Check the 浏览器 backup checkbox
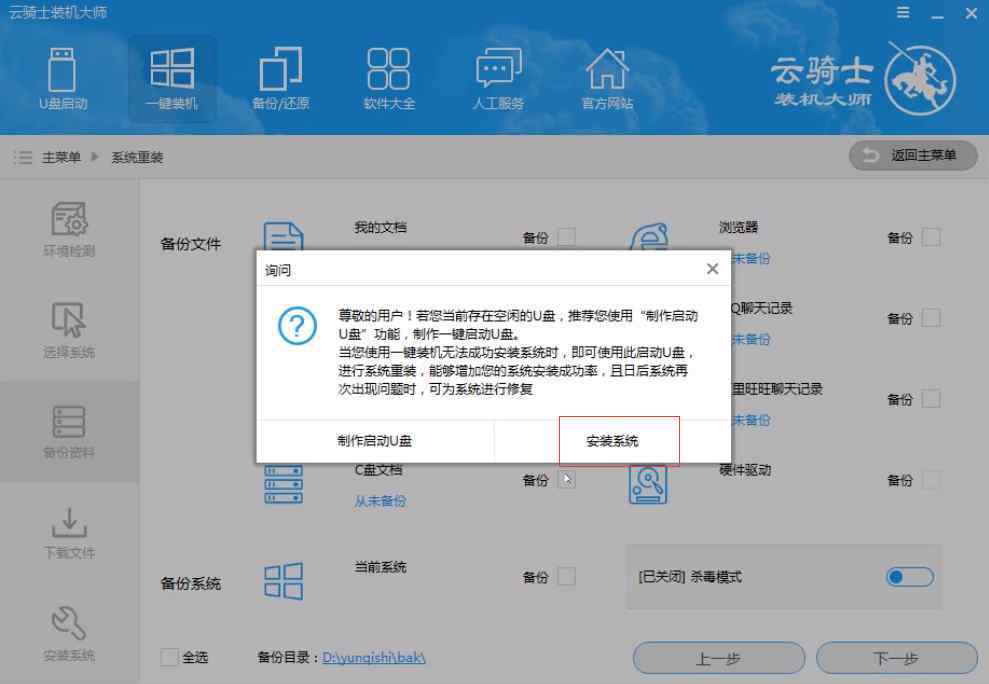Image resolution: width=989 pixels, height=684 pixels. 931,237
